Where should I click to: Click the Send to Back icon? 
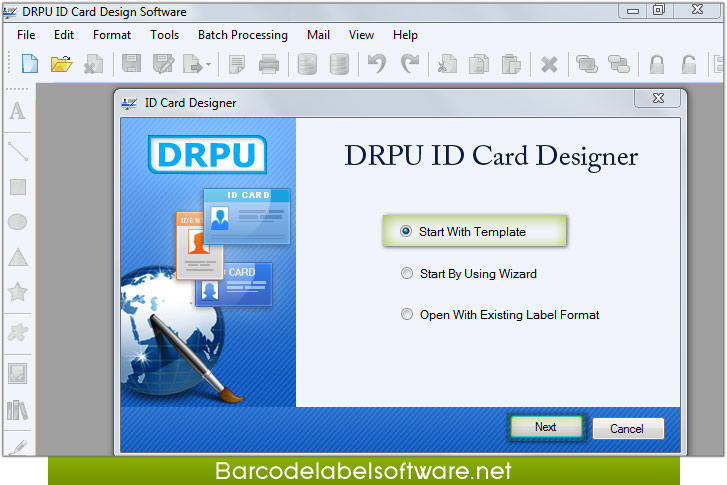619,64
